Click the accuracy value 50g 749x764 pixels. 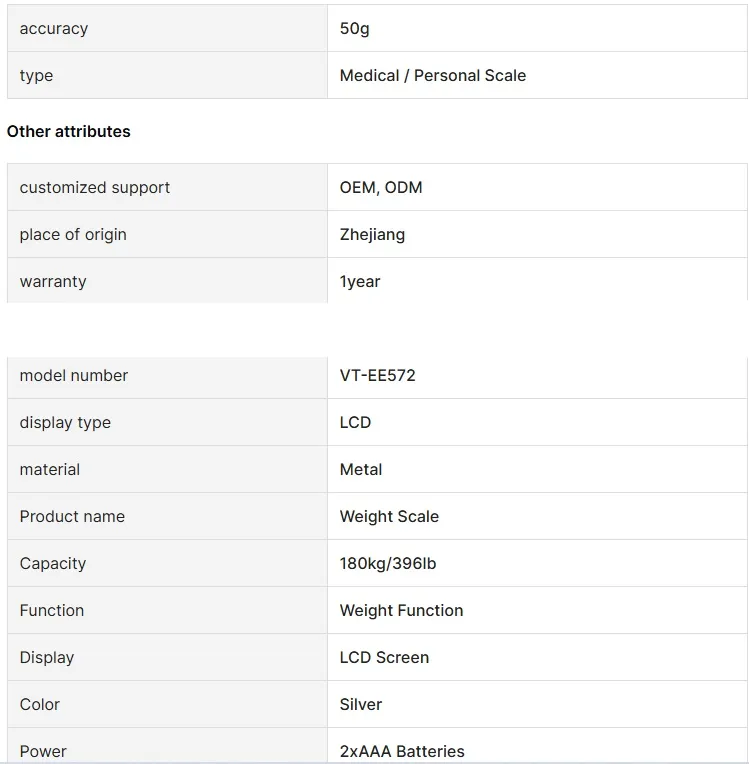click(x=354, y=29)
